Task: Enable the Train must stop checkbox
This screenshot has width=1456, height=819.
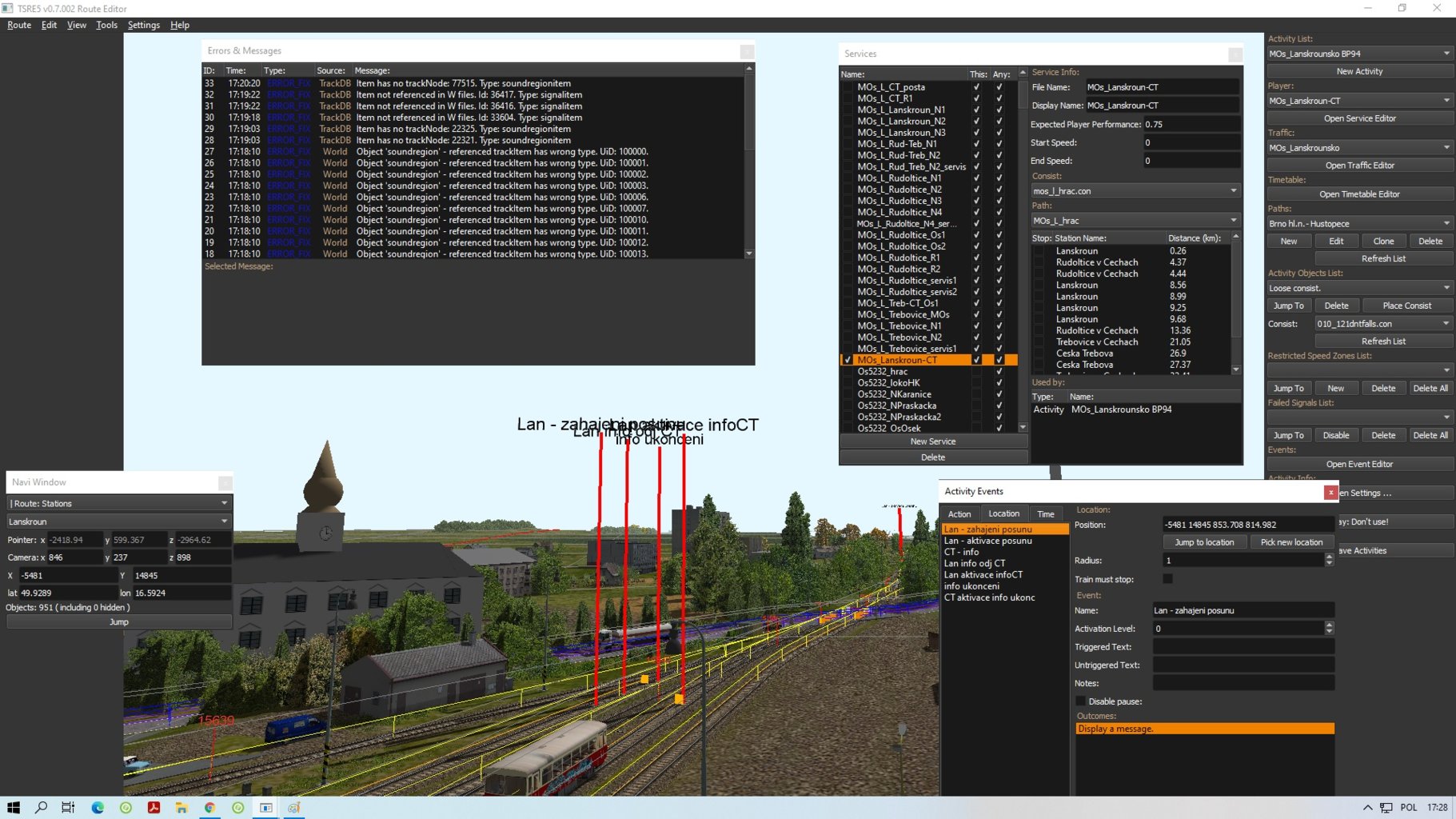Action: [1167, 578]
